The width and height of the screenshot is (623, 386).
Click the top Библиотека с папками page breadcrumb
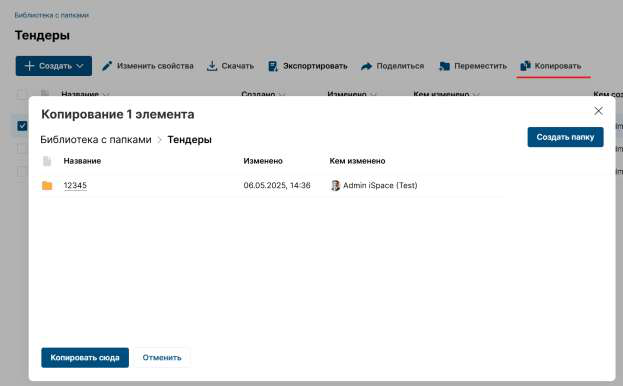coord(52,15)
